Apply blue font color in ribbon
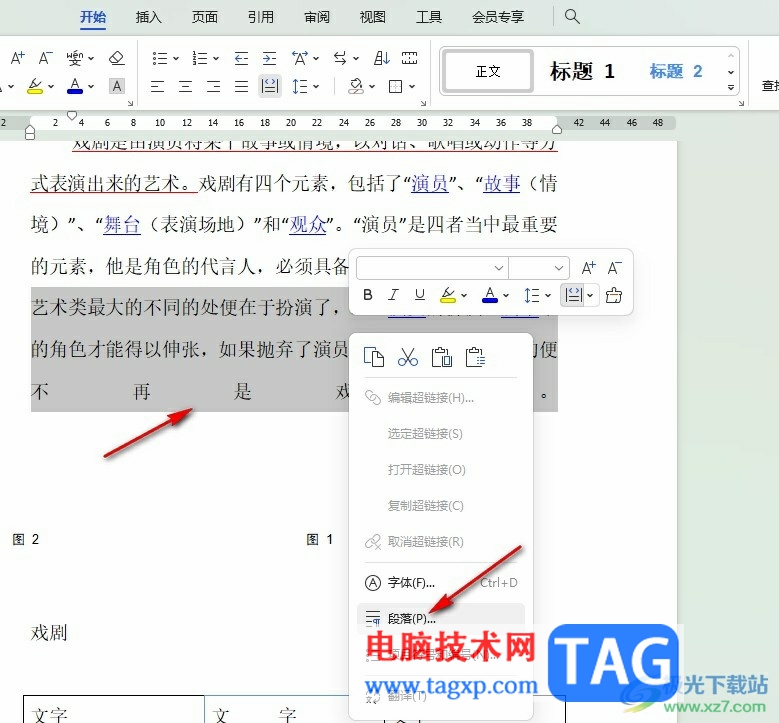This screenshot has width=779, height=723. [x=75, y=86]
